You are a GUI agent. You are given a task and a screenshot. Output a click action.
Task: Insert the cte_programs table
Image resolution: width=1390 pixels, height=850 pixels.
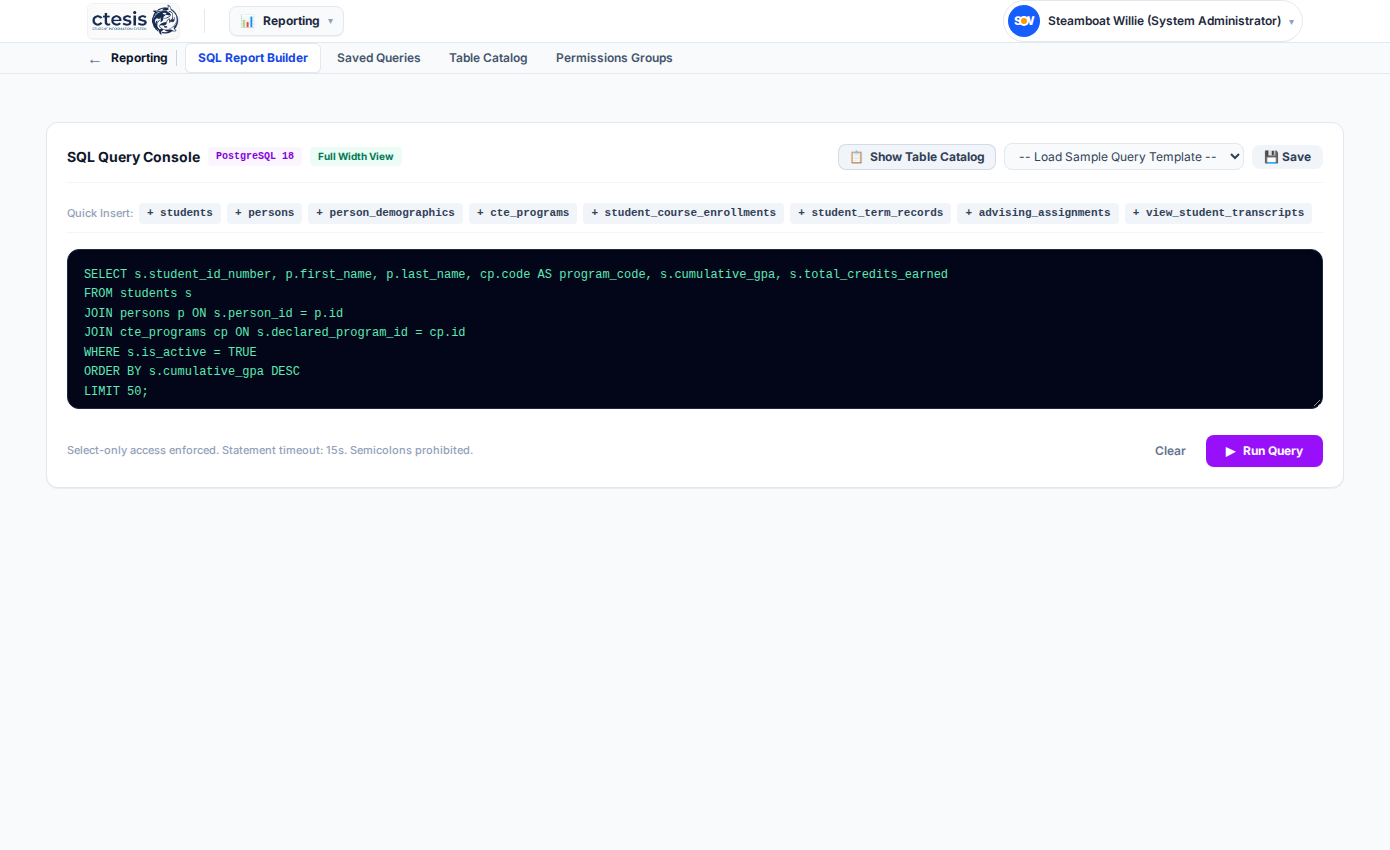pos(523,213)
